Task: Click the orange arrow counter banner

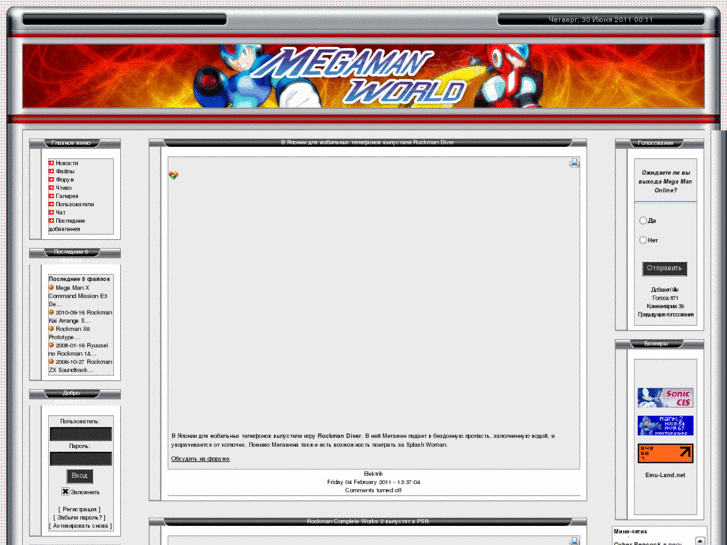Action: pos(665,453)
